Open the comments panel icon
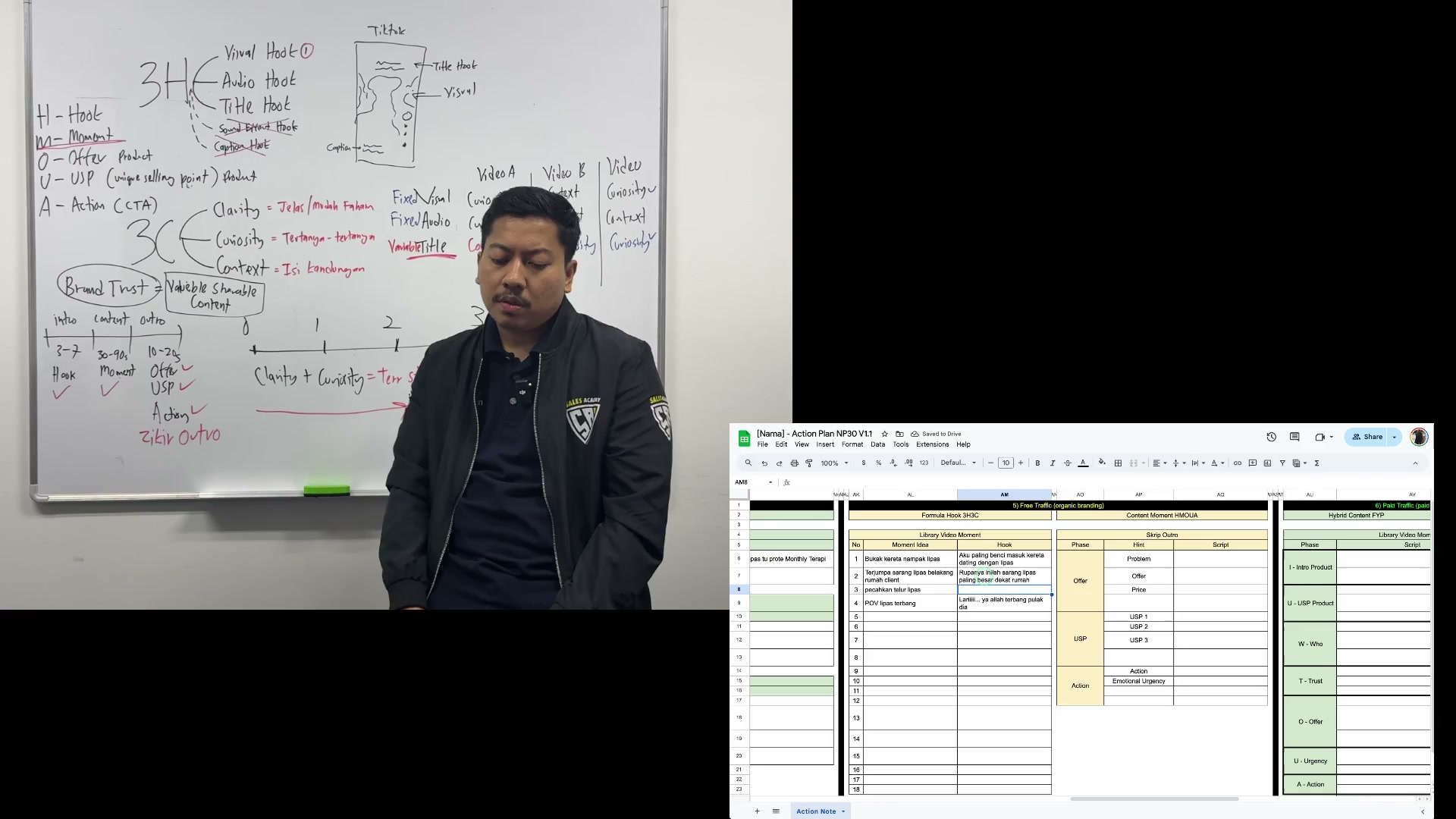The image size is (1456, 819). [x=1294, y=437]
